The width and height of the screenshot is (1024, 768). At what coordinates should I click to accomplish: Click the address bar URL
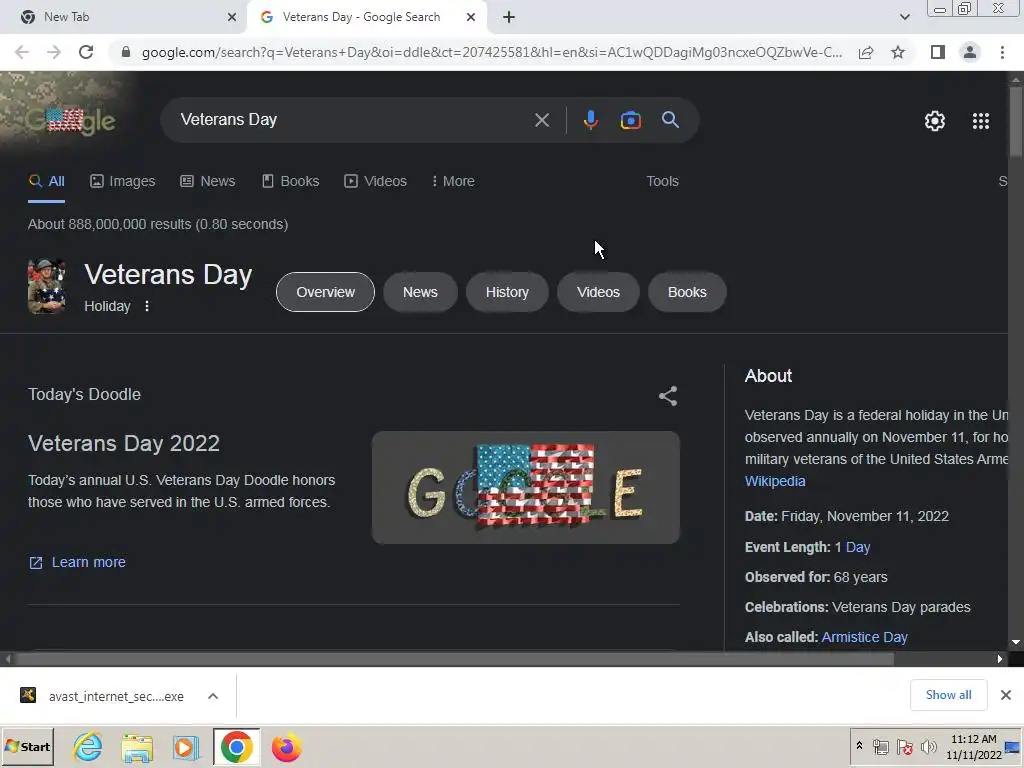(x=491, y=52)
